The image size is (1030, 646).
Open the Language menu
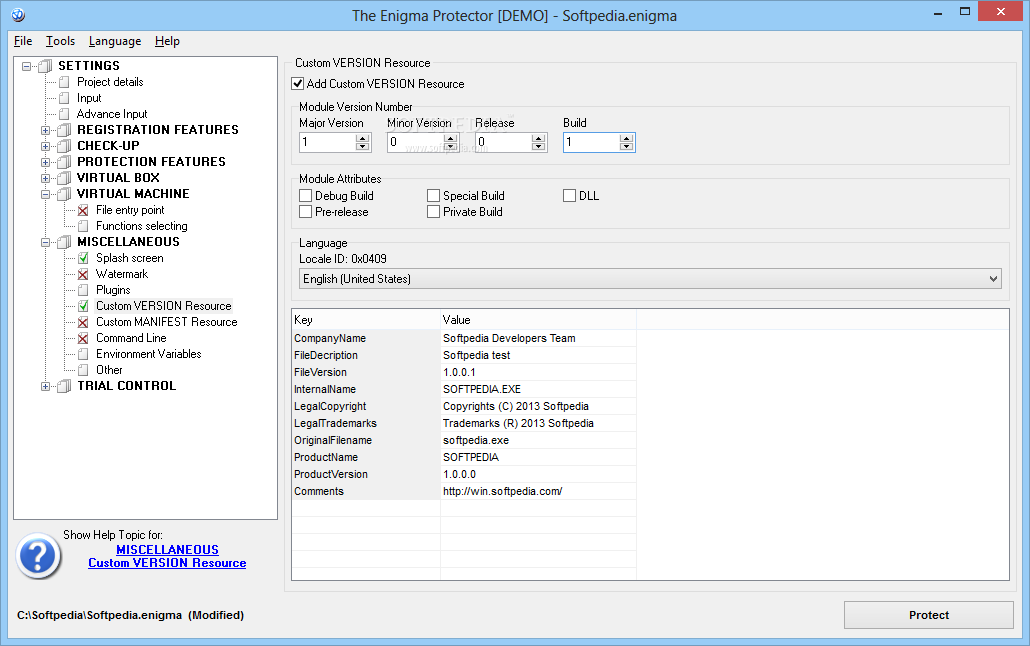115,41
